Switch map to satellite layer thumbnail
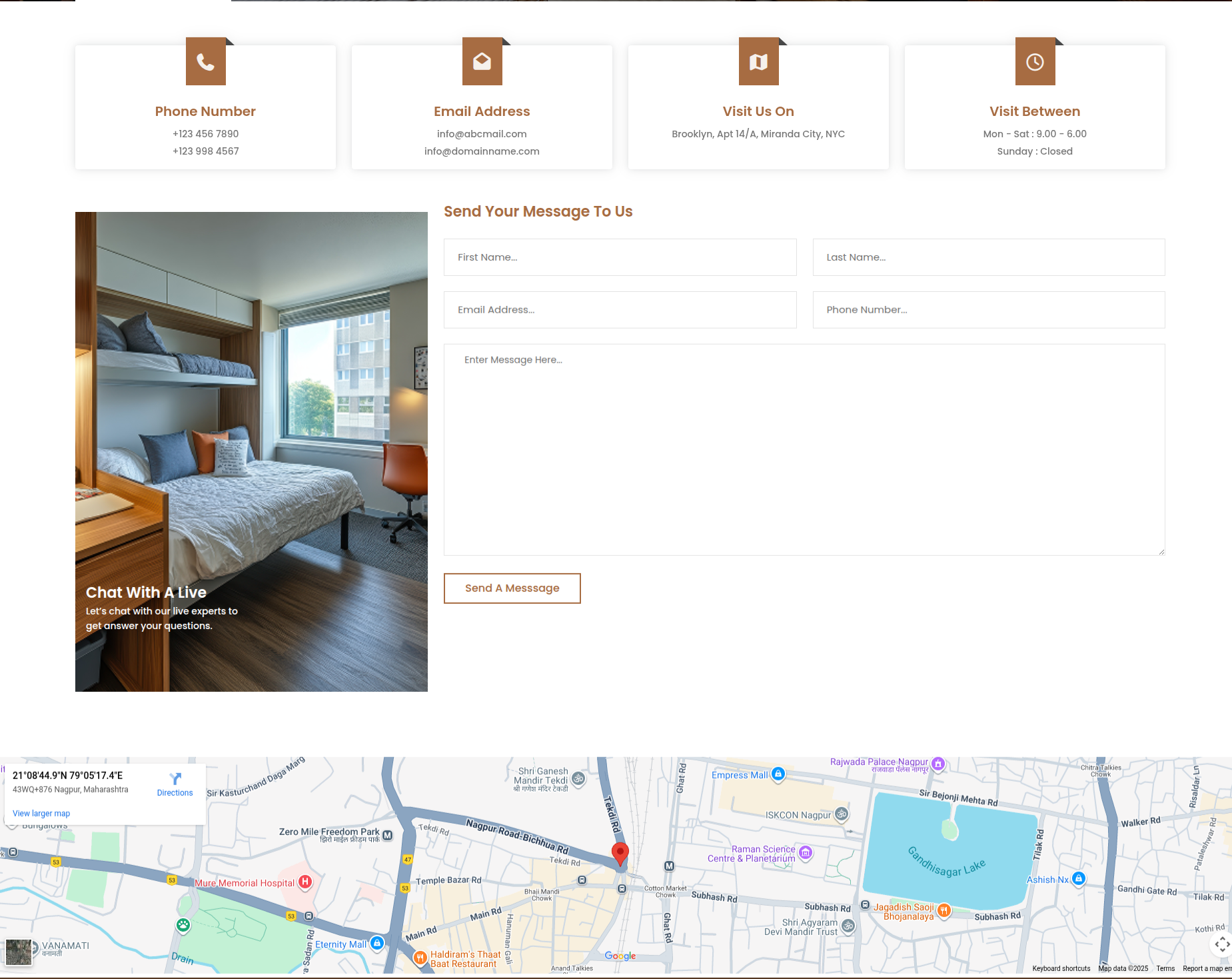 [x=19, y=952]
